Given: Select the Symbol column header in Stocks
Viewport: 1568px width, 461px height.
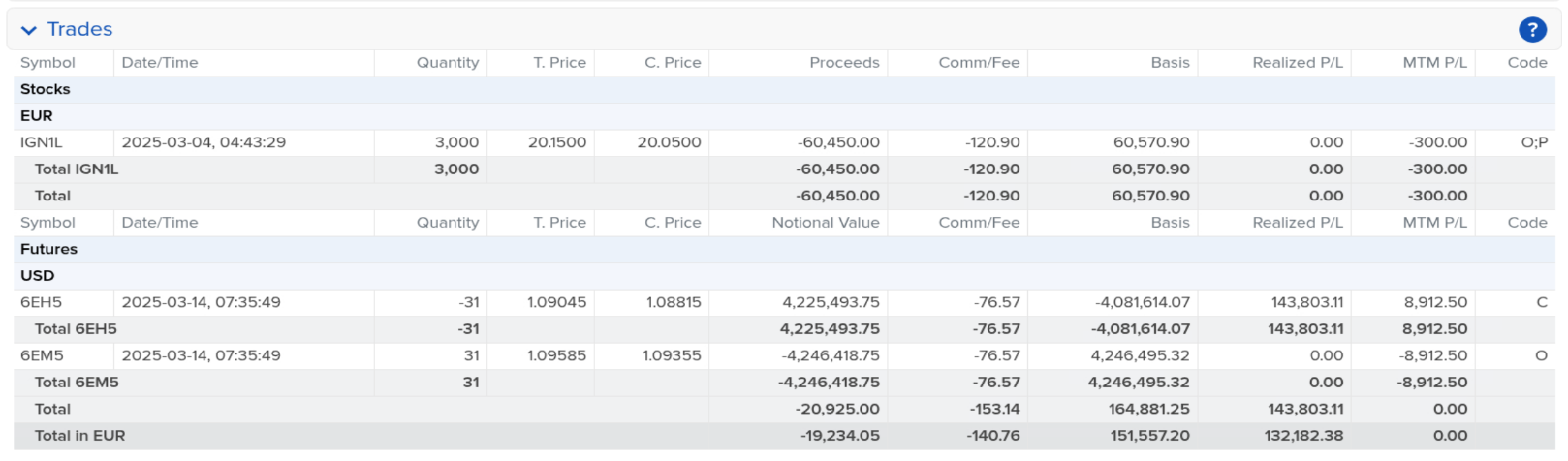Looking at the screenshot, I should [x=47, y=63].
